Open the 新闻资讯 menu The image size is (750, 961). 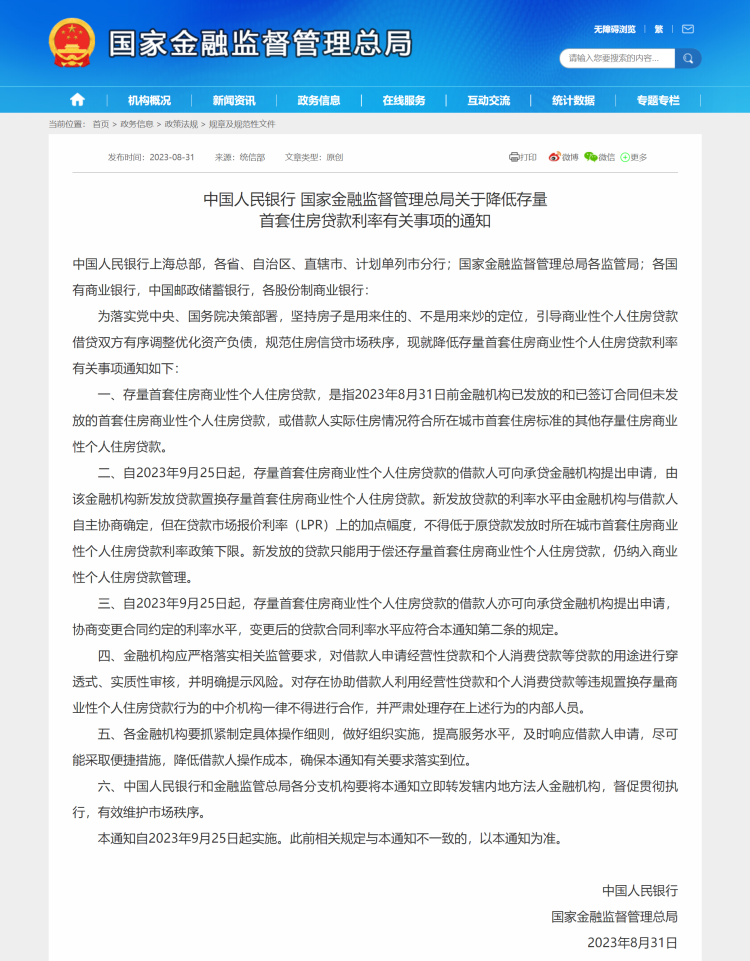click(x=234, y=100)
